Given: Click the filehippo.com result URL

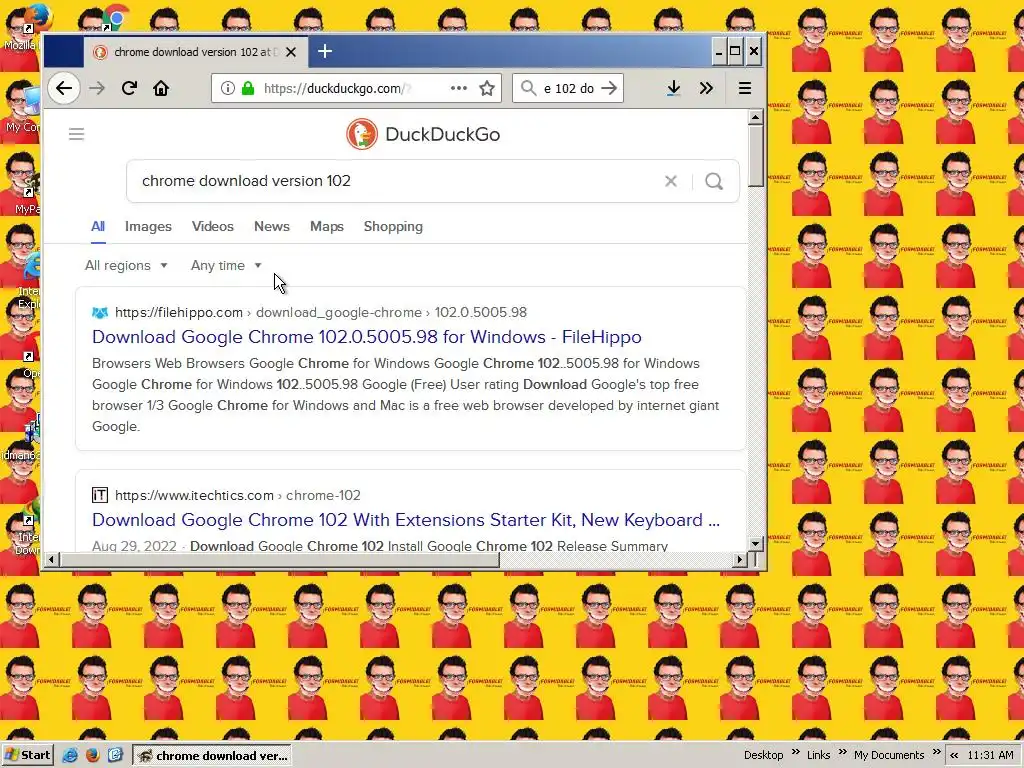Looking at the screenshot, I should tap(179, 312).
